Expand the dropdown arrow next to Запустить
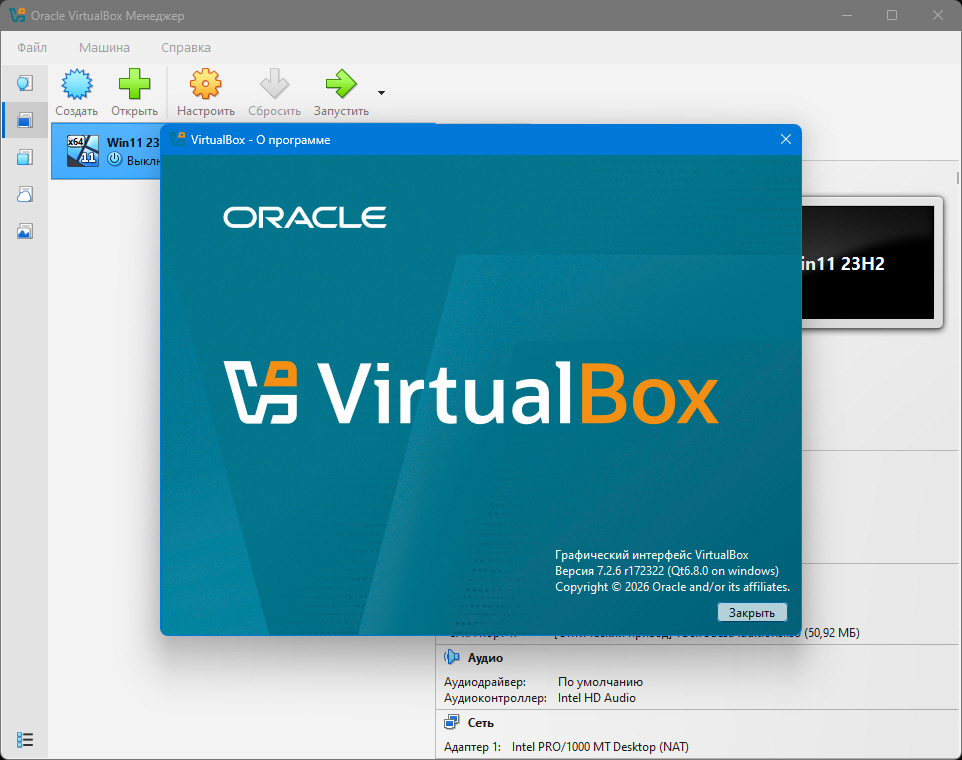 (381, 93)
